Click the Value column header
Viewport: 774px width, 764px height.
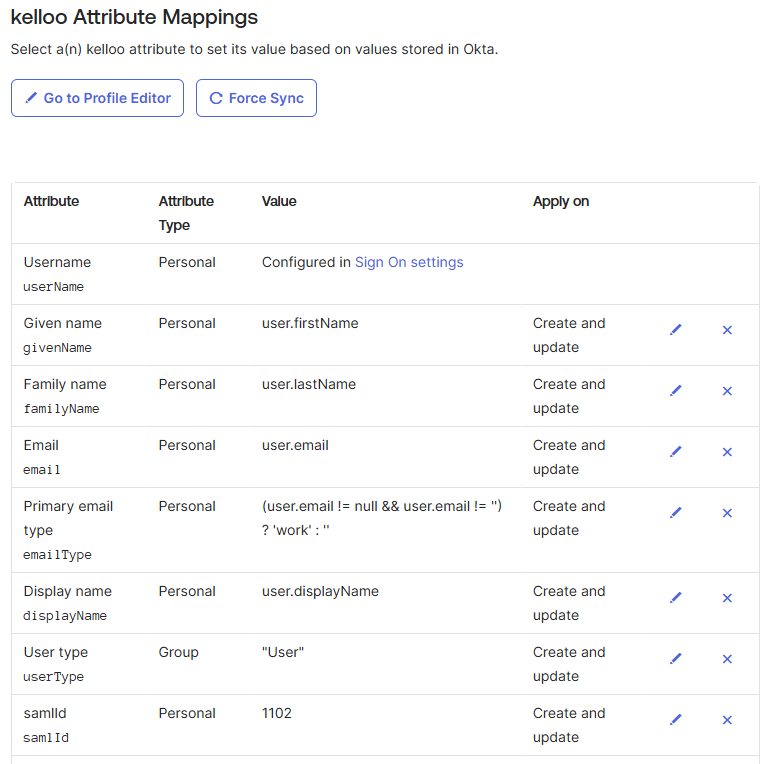tap(279, 201)
